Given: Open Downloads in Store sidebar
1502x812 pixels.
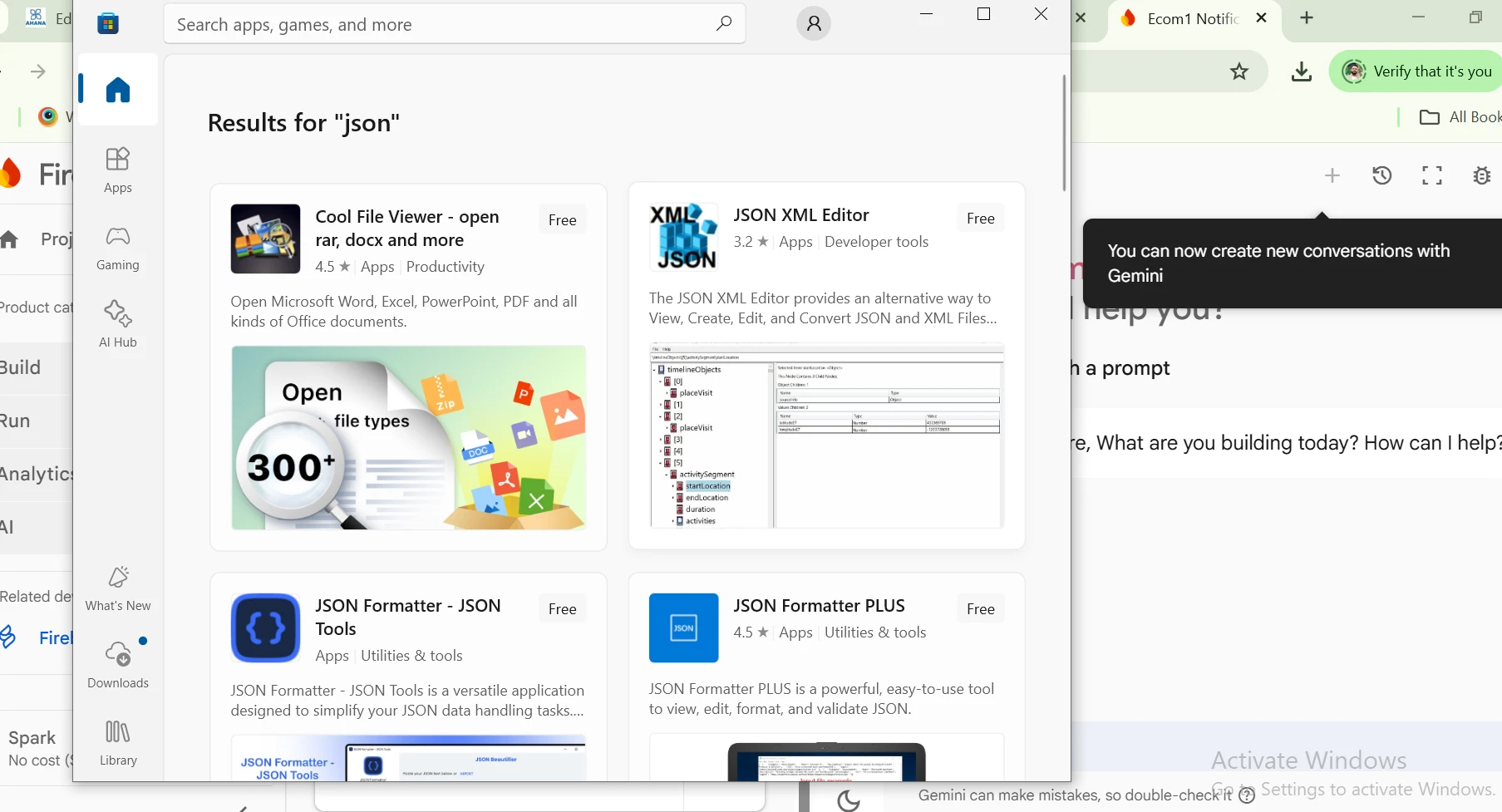Looking at the screenshot, I should 118,666.
